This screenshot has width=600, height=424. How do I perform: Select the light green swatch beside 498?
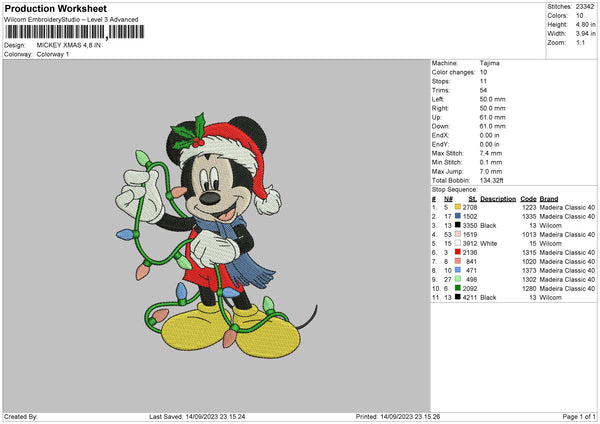pyautogui.click(x=457, y=279)
